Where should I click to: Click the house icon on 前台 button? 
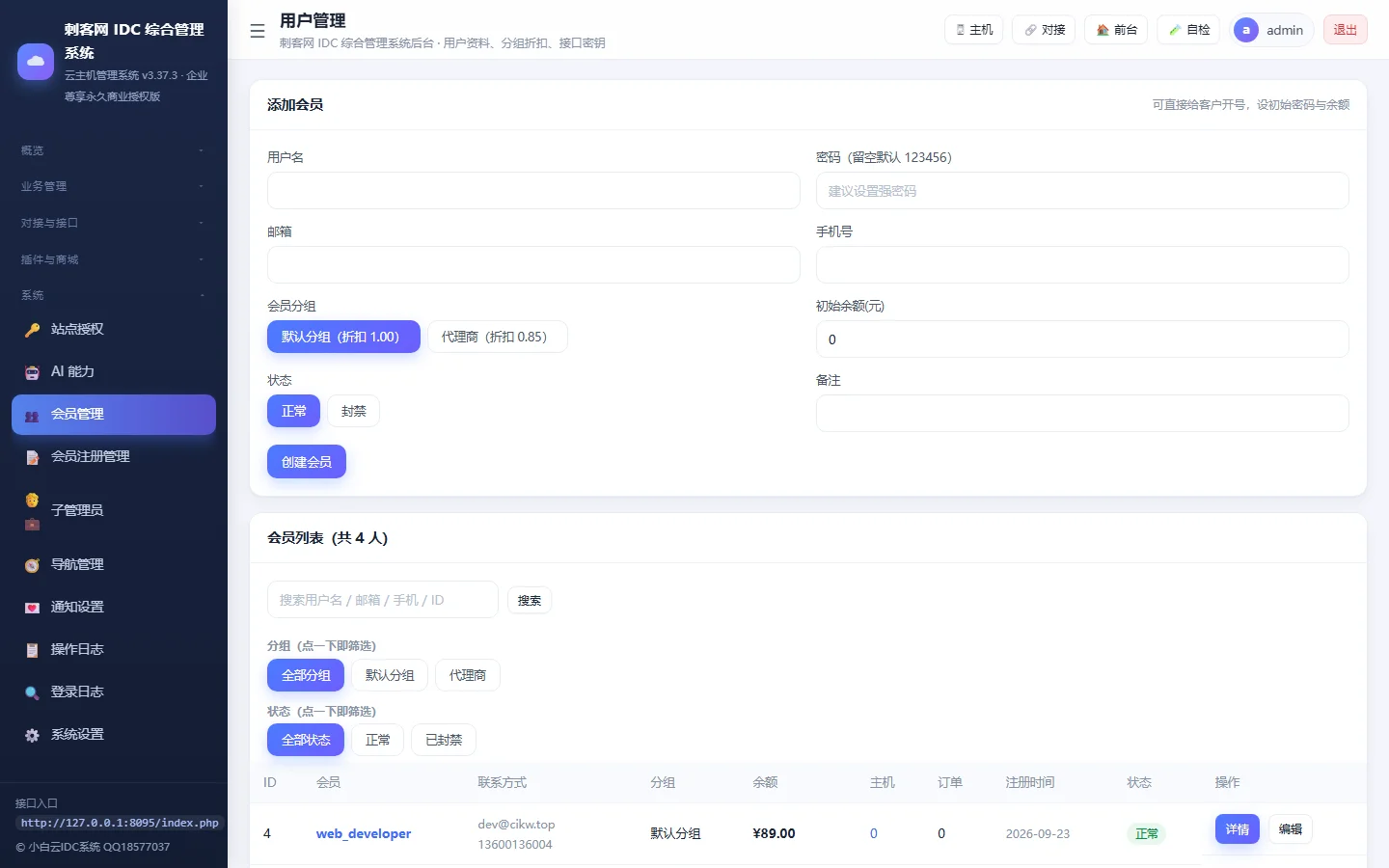[x=1103, y=30]
